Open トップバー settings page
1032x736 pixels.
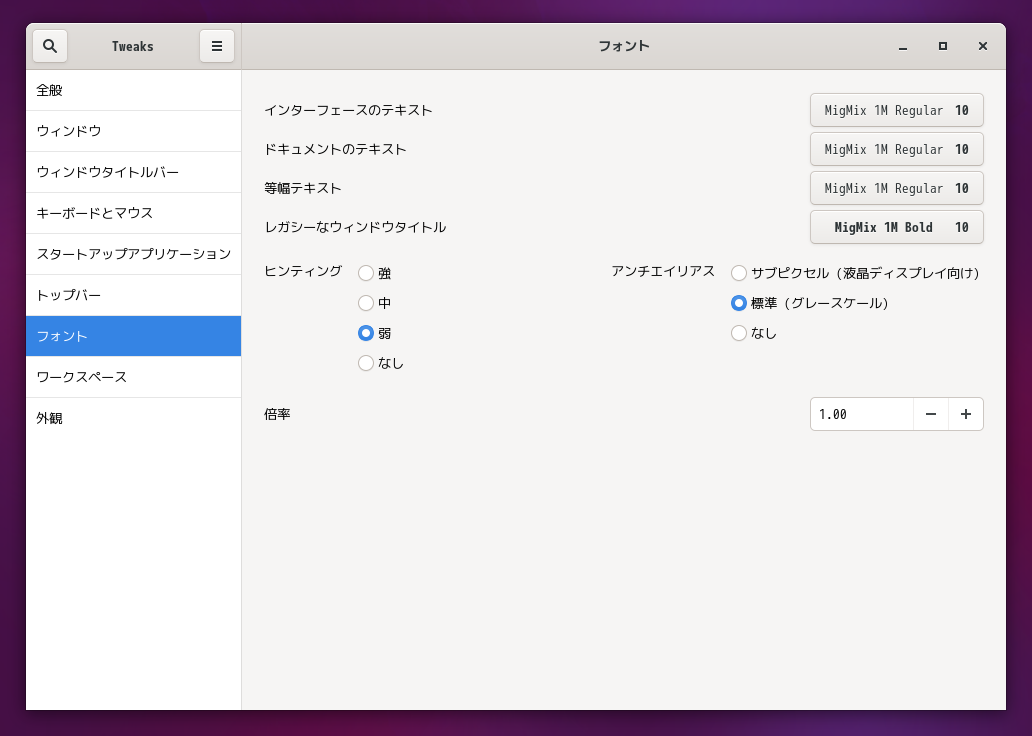[134, 295]
